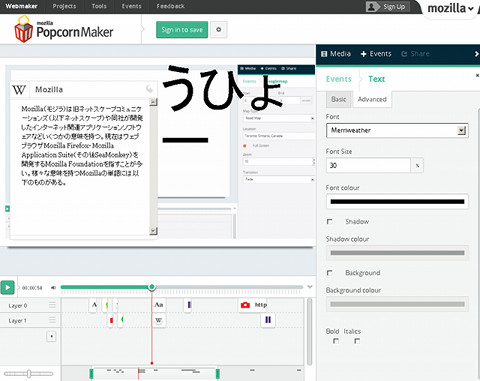The width and height of the screenshot is (480, 381).
Task: Open the Feedback menu
Action: click(170, 6)
